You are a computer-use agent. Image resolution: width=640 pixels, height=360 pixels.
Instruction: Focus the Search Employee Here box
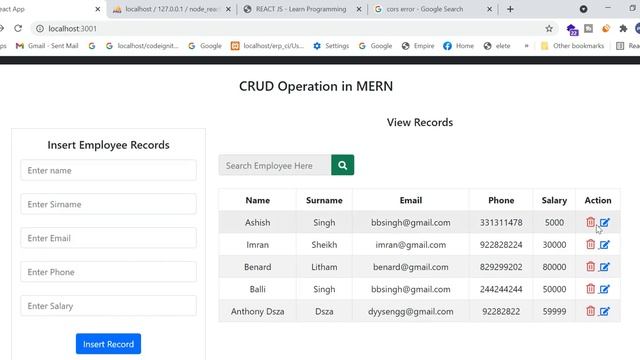point(275,165)
